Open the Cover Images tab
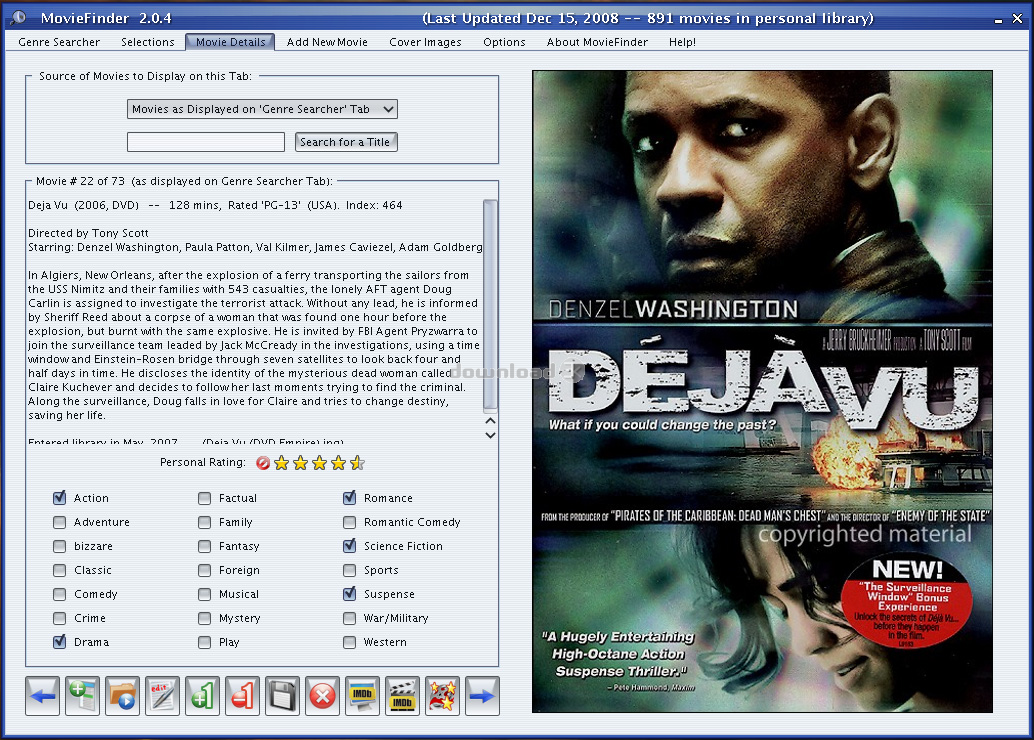The height and width of the screenshot is (740, 1034). click(425, 42)
